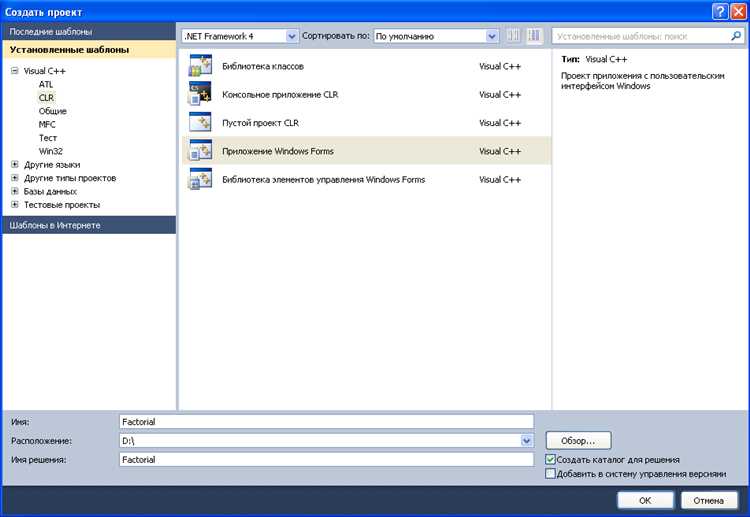This screenshot has height=517, width=750.
Task: Open the .NET Framework 4 dropdown
Action: click(x=291, y=36)
